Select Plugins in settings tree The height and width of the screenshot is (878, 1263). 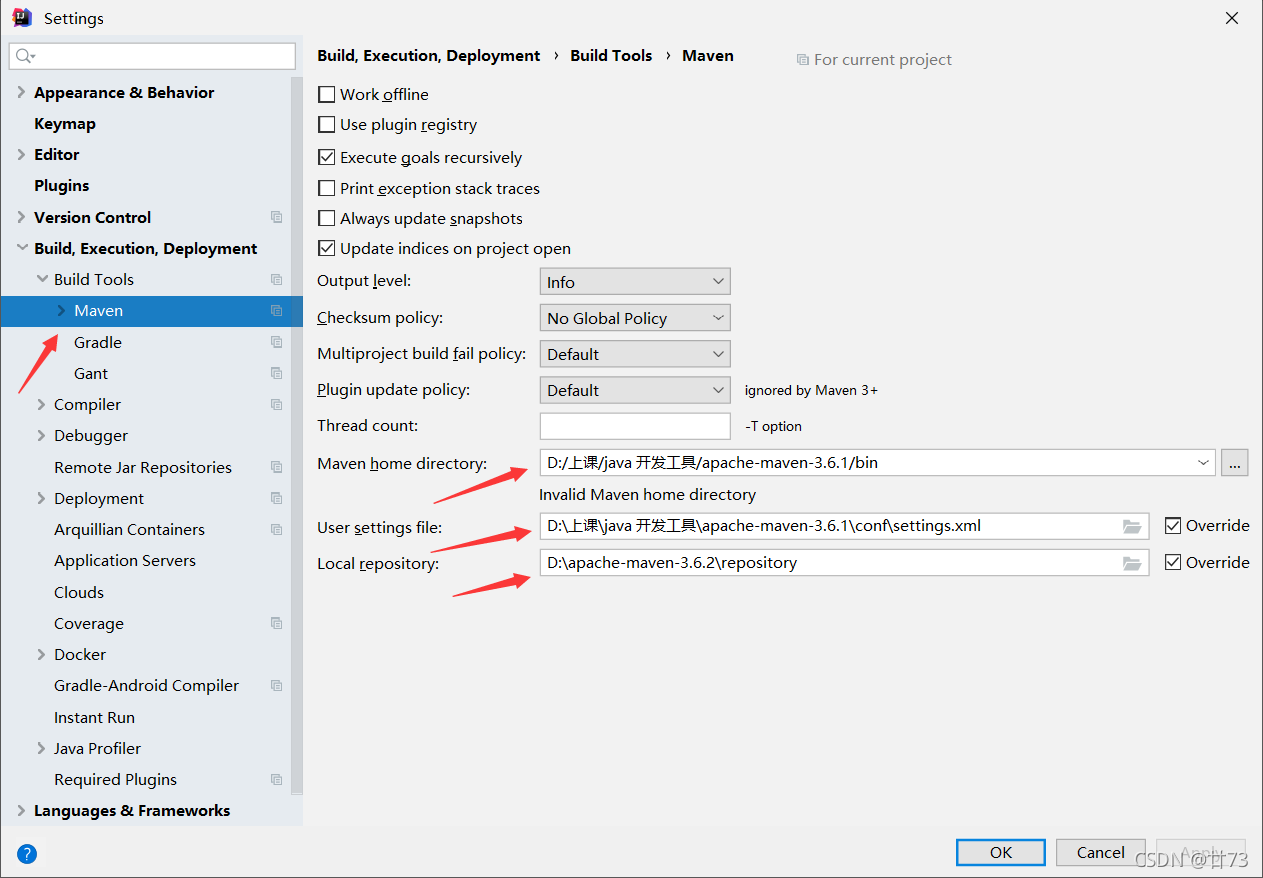click(x=62, y=186)
